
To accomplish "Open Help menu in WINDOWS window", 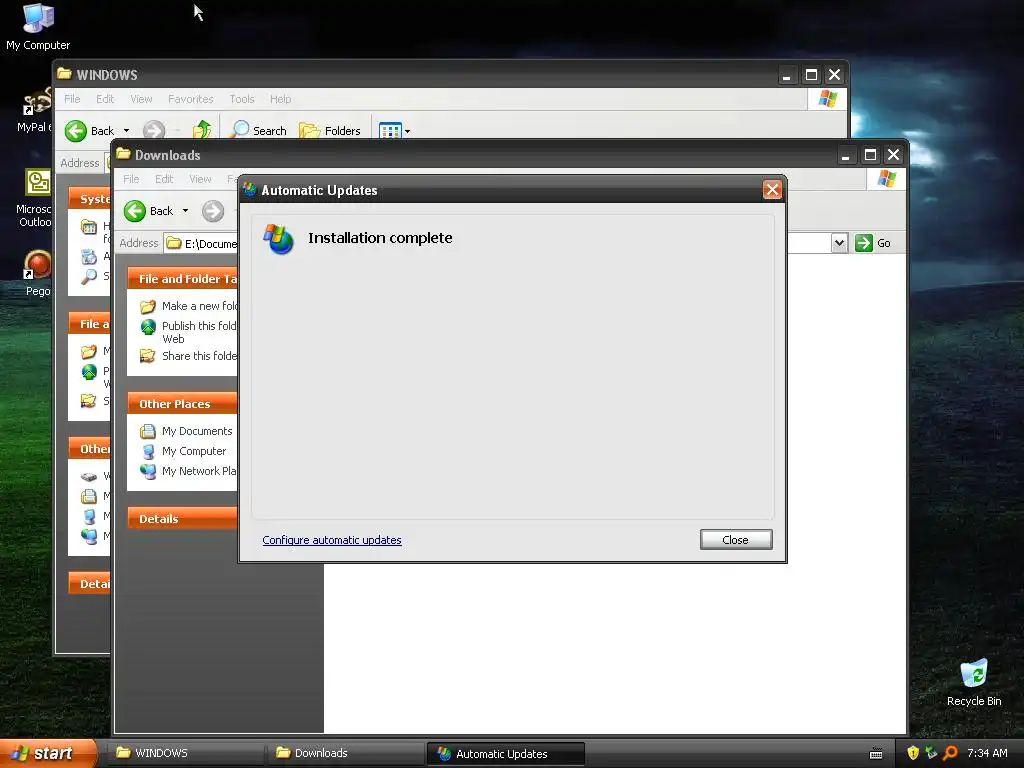I will (x=280, y=99).
